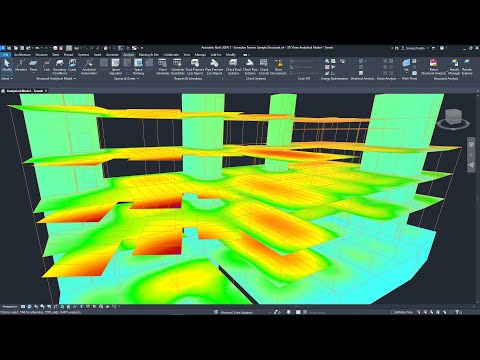Click the ViewCube

click(x=454, y=117)
